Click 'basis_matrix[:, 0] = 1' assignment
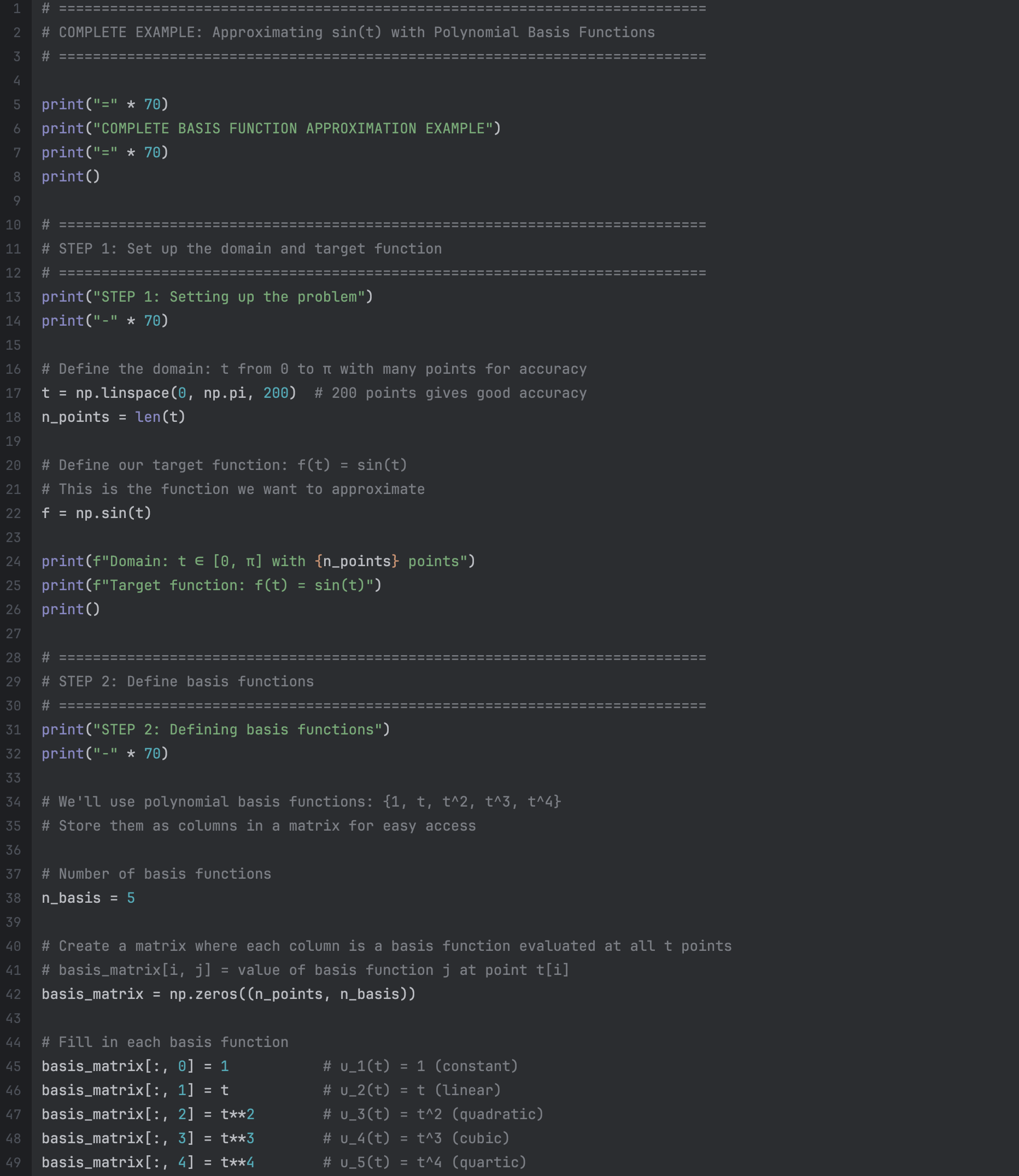 pos(135,1066)
